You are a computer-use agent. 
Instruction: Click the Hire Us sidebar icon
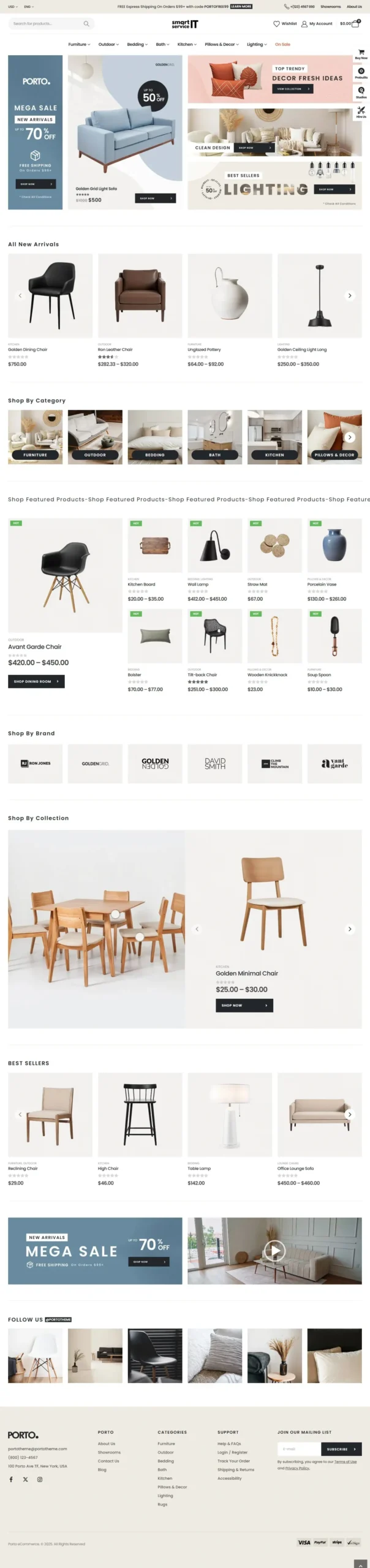click(x=361, y=111)
